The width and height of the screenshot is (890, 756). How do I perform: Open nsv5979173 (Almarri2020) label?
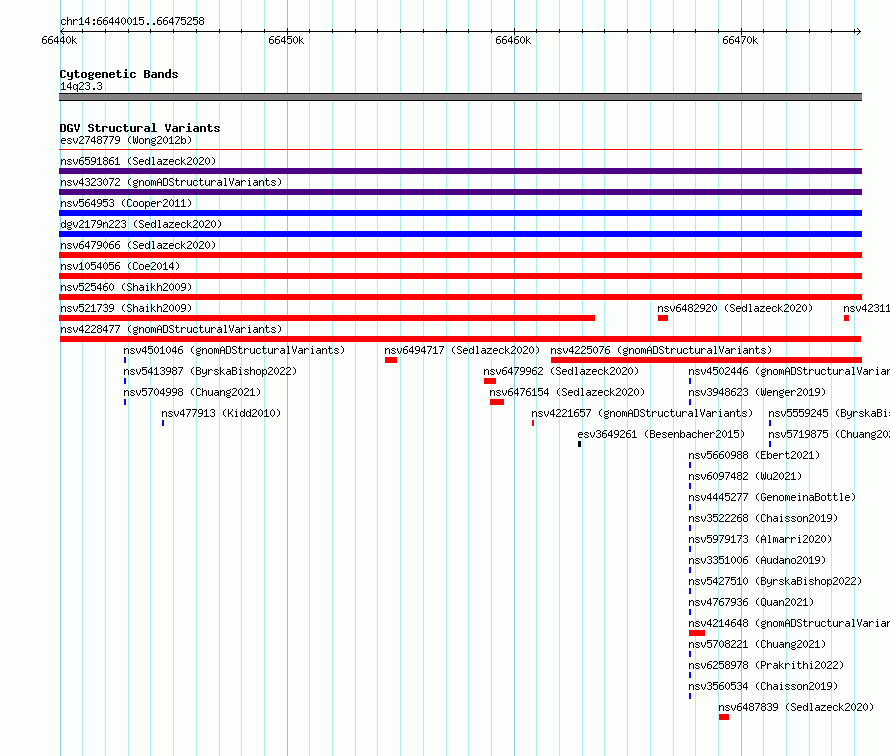[760, 539]
